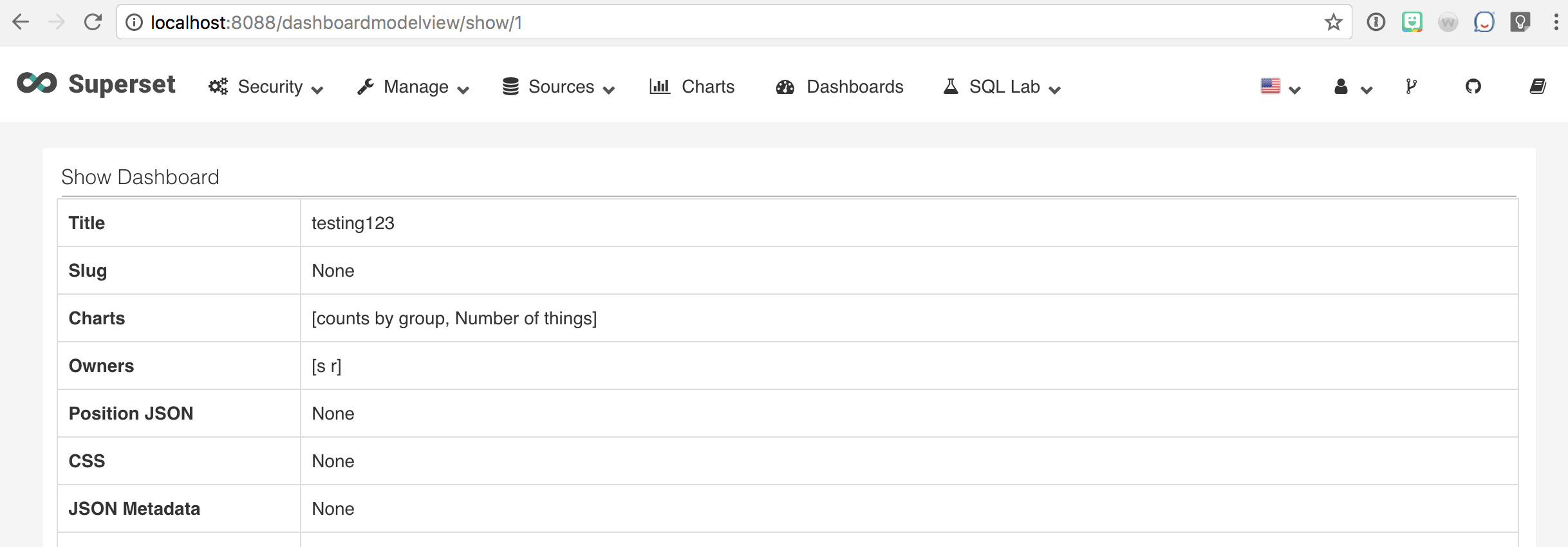
Task: Select the Charts bar-chart icon
Action: point(659,86)
